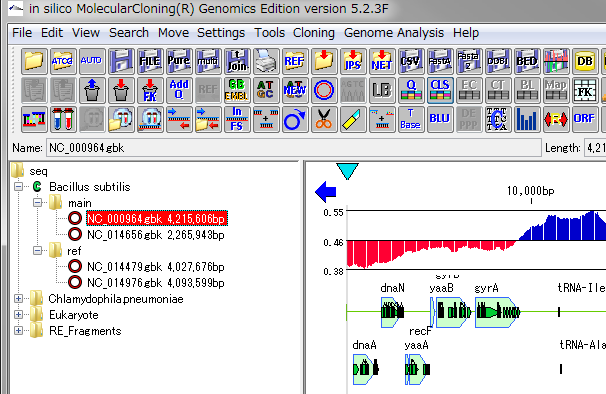Click the dnaA gene feature
The height and width of the screenshot is (394, 606).
tap(365, 369)
